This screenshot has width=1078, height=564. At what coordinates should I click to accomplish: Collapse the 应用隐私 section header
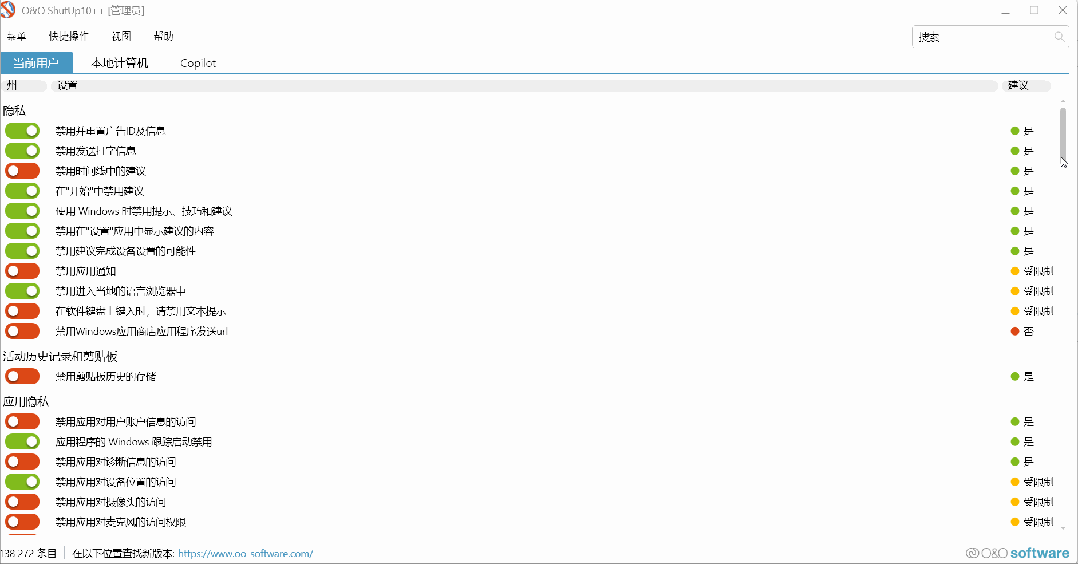click(x=25, y=401)
